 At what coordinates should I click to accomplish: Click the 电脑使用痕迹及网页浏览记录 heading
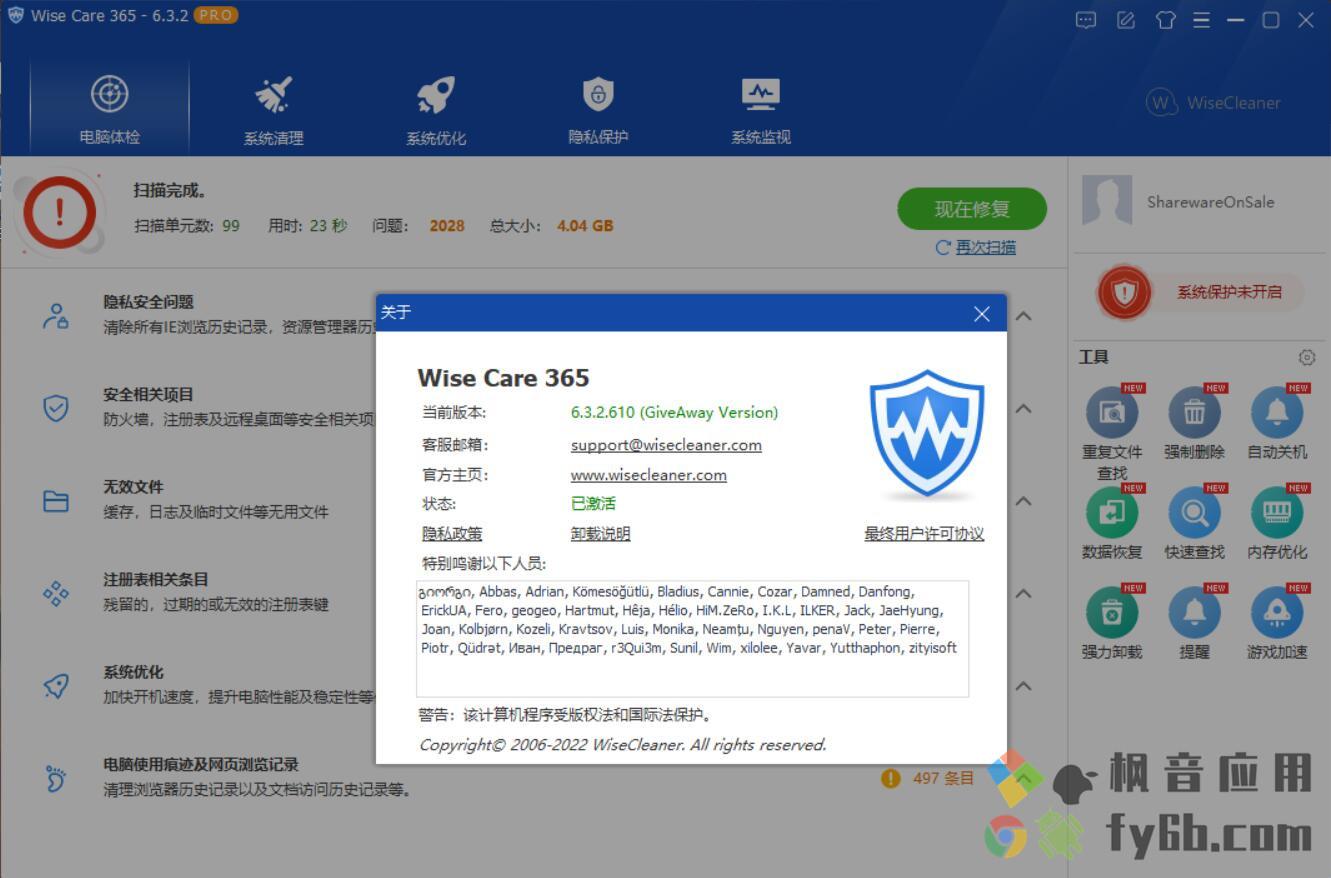tap(201, 765)
